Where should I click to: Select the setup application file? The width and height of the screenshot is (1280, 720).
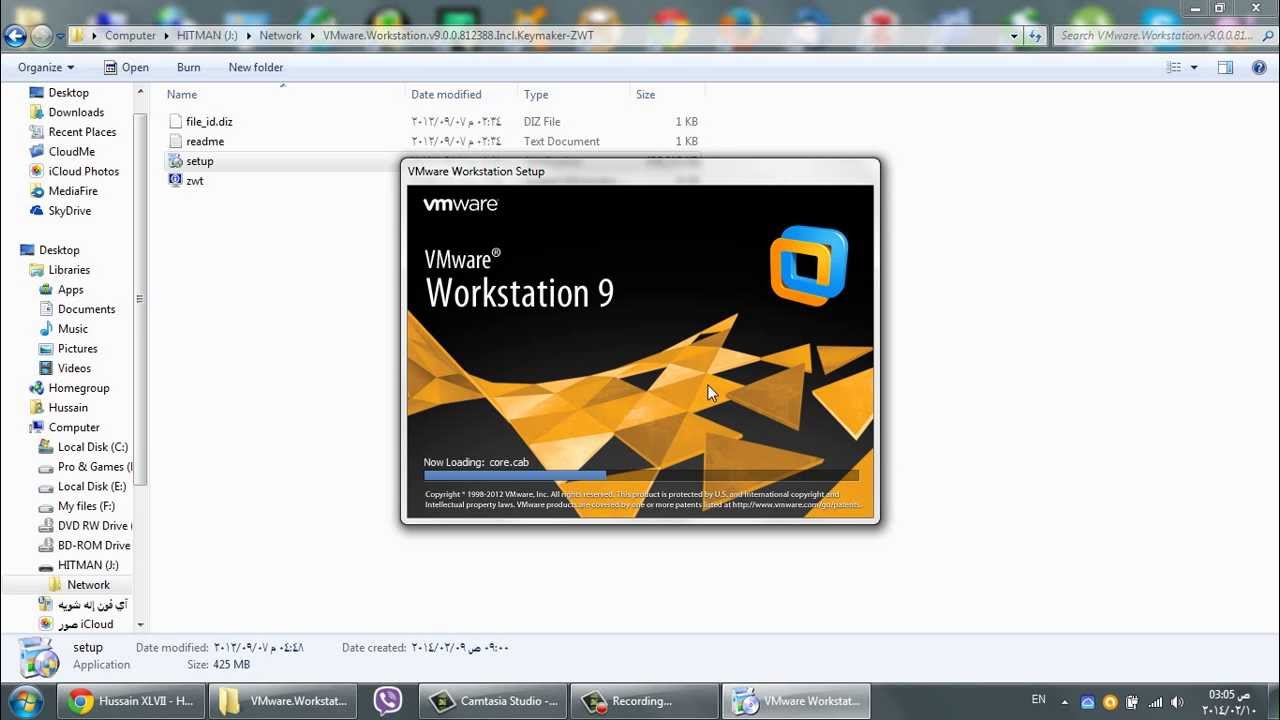(199, 161)
